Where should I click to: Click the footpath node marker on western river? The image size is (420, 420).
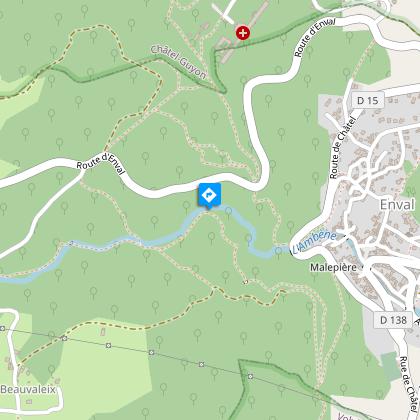pyautogui.click(x=71, y=243)
